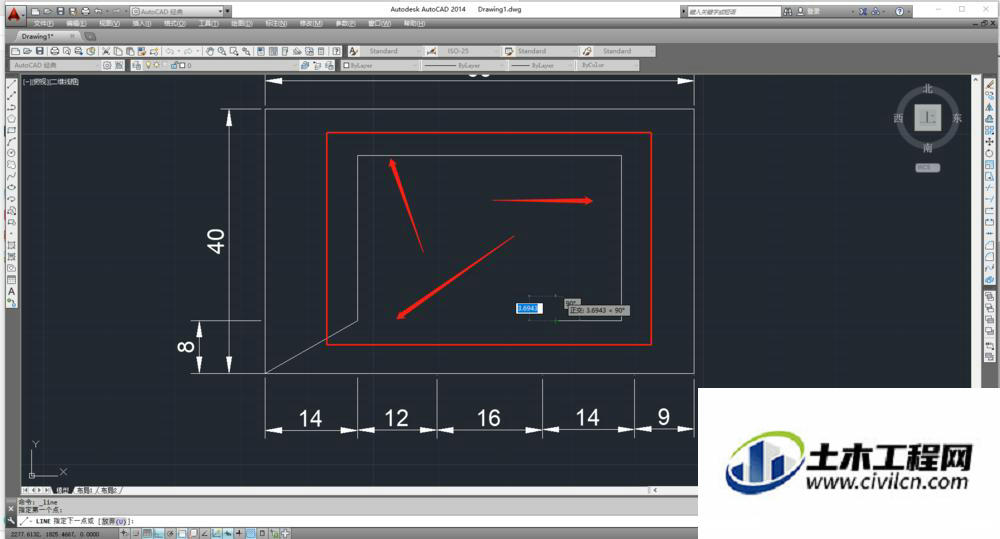The image size is (1000, 539).
Task: Click the new drawing tab button
Action: click(x=90, y=36)
